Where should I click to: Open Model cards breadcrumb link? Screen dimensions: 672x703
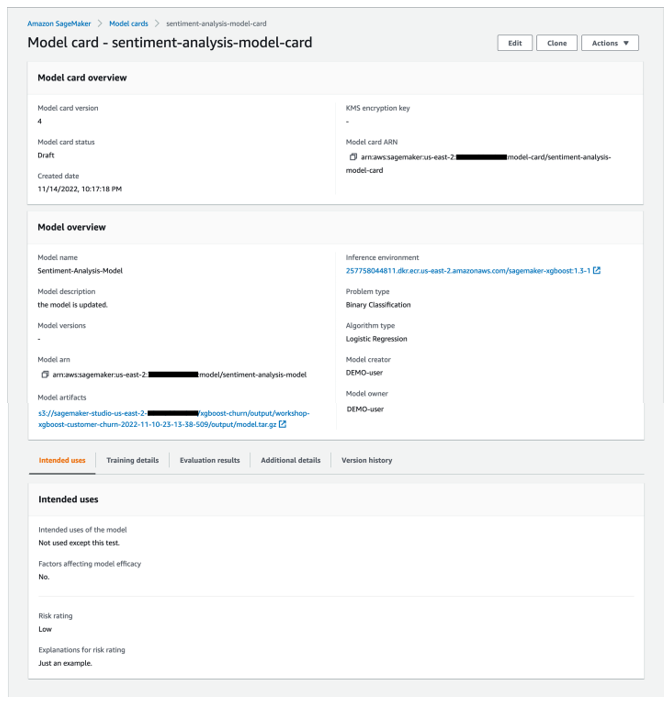click(x=129, y=23)
